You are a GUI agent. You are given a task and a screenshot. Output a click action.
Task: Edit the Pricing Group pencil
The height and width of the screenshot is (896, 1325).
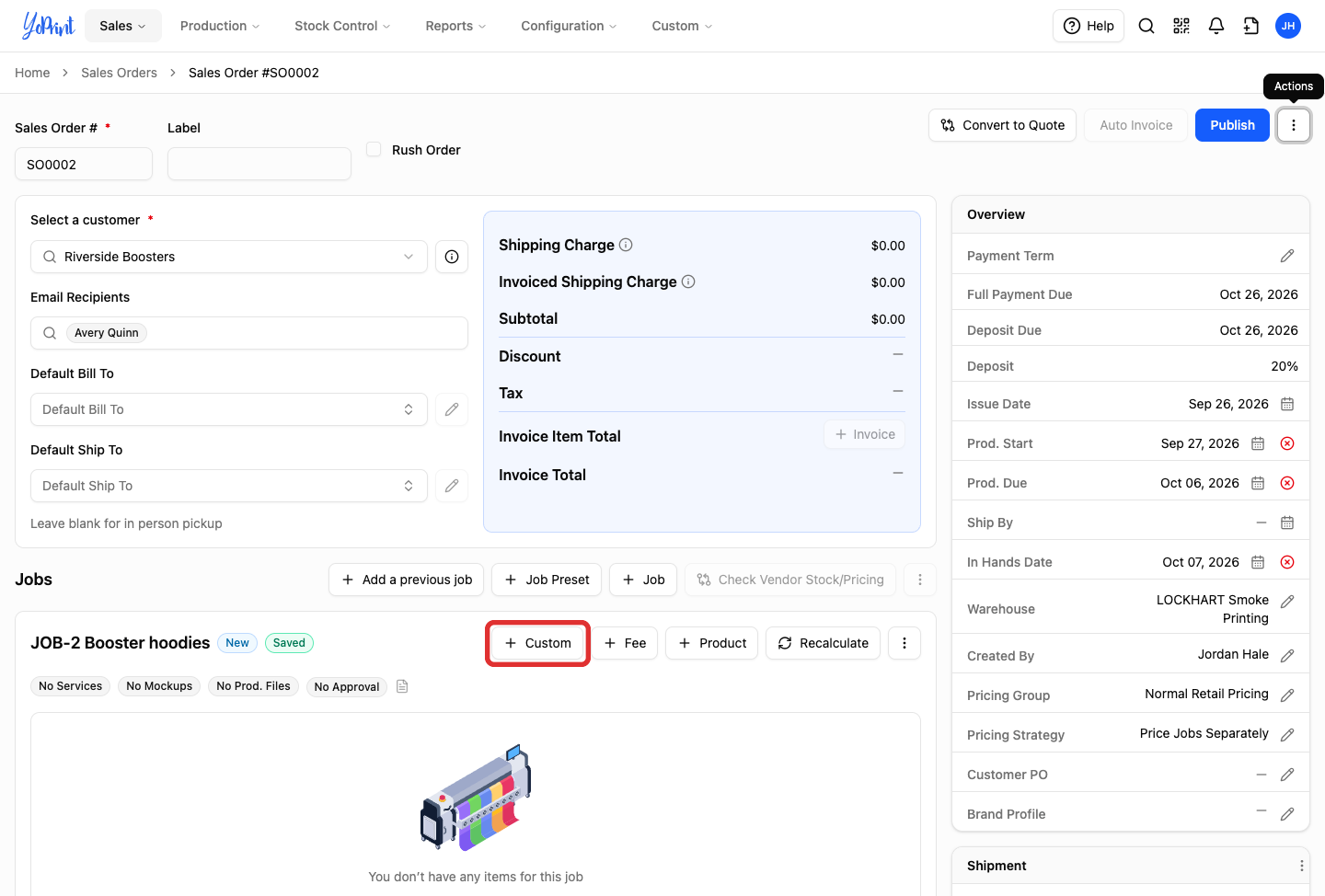pyautogui.click(x=1287, y=695)
